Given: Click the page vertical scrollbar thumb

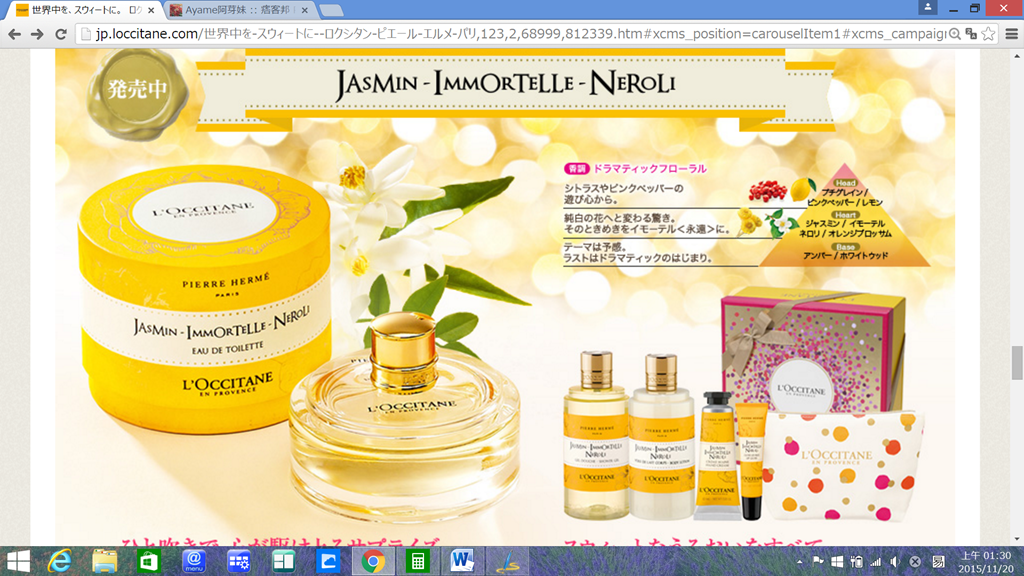Looking at the screenshot, I should point(1017,362).
